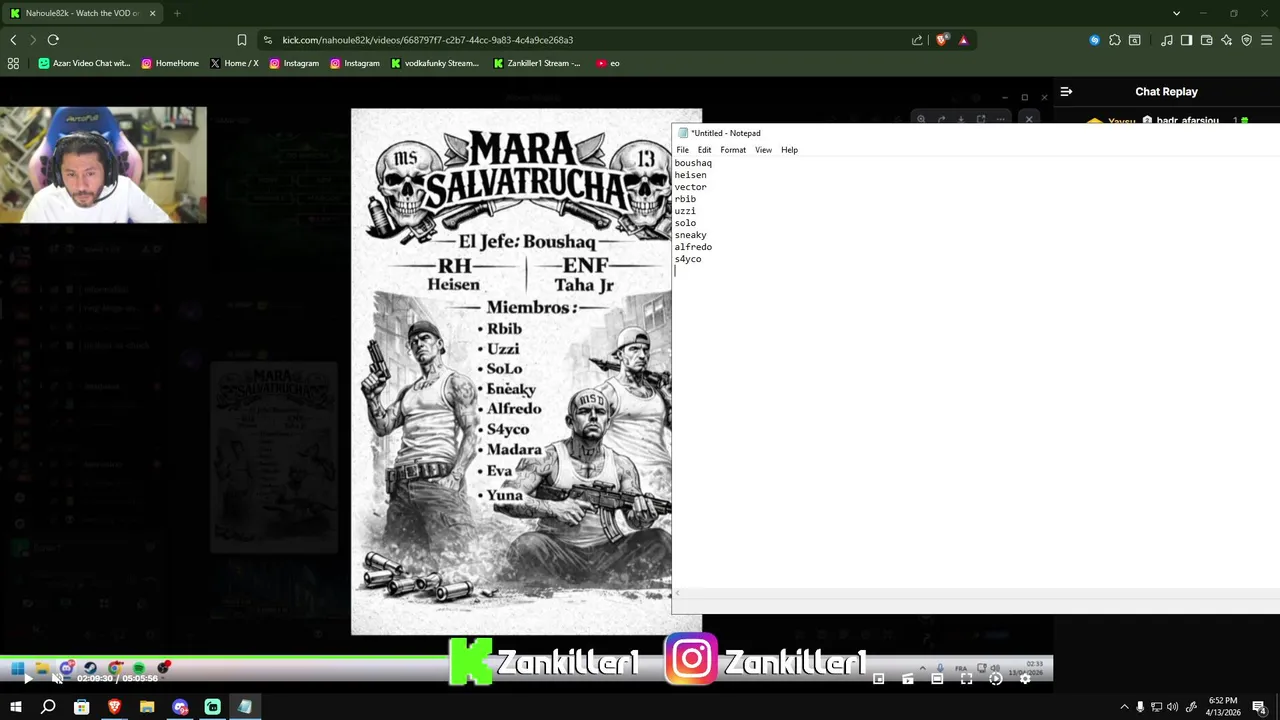Click the streamer webcam thumbnail
The image size is (1280, 720).
(103, 165)
